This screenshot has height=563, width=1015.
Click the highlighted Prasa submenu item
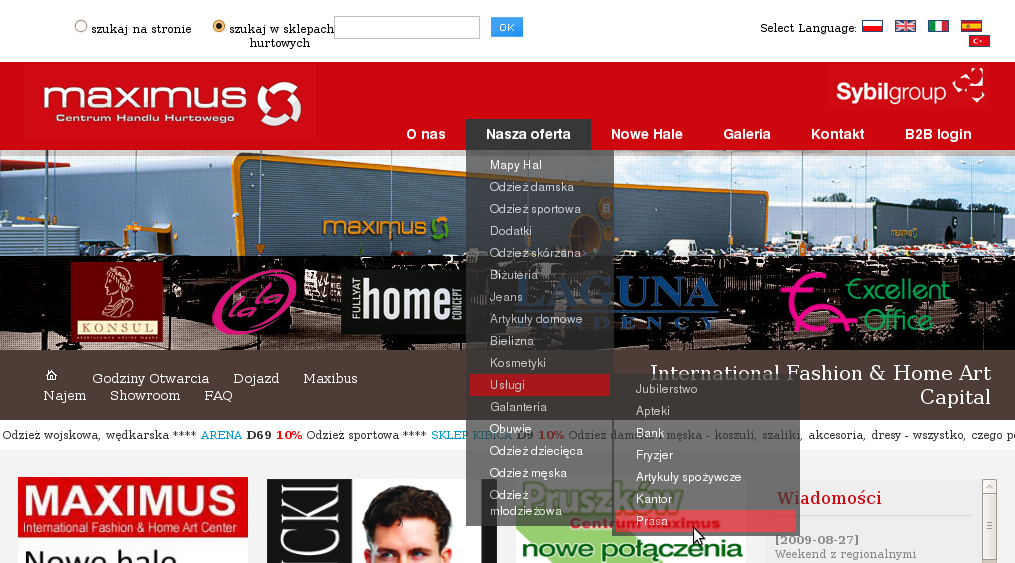706,521
